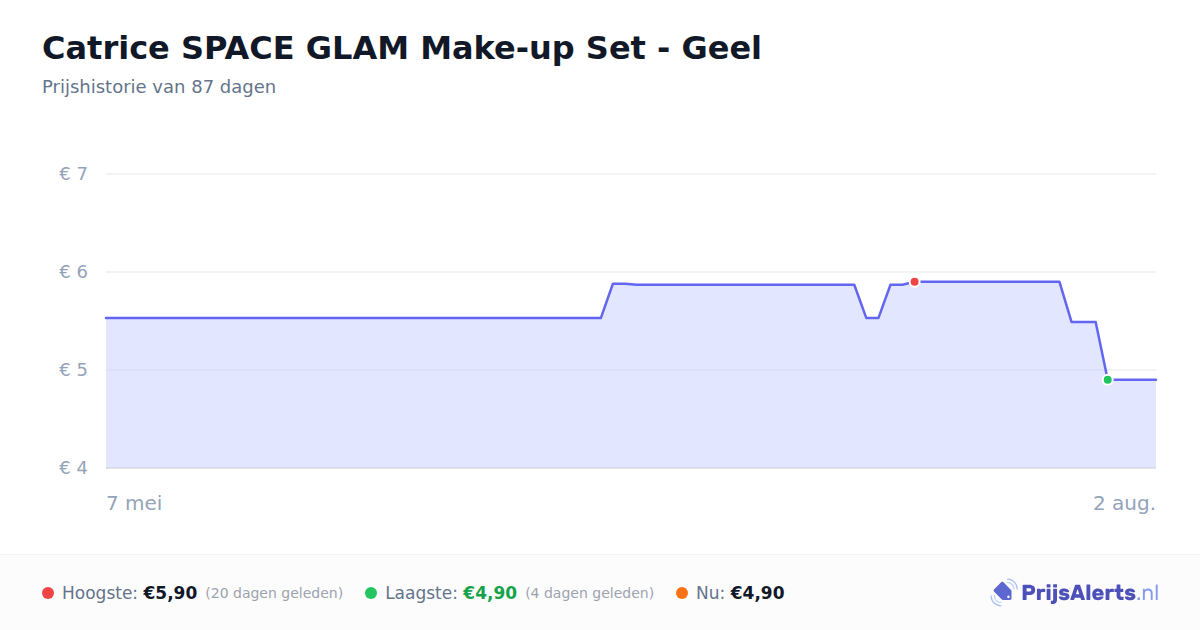The width and height of the screenshot is (1200, 630).
Task: Click the Prijshistorie van 87 dagen subtitle
Action: [159, 87]
